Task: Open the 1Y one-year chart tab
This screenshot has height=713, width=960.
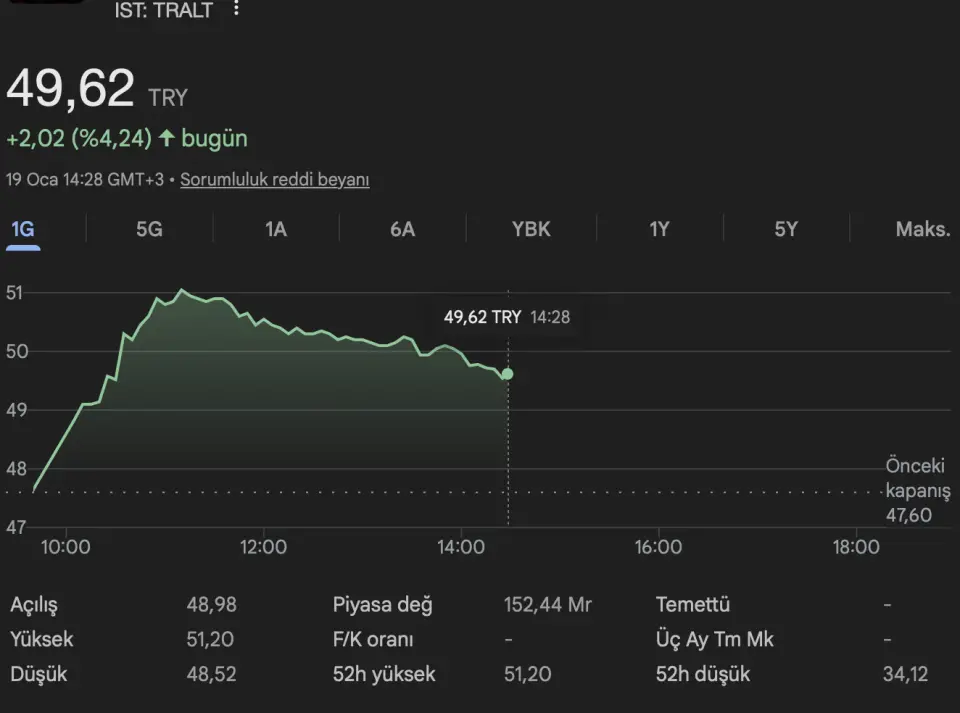Action: pyautogui.click(x=659, y=229)
